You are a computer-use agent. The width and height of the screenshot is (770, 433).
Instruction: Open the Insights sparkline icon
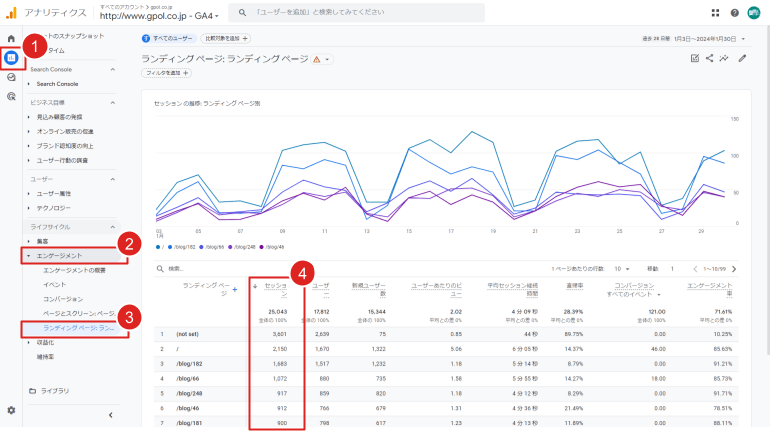725,59
